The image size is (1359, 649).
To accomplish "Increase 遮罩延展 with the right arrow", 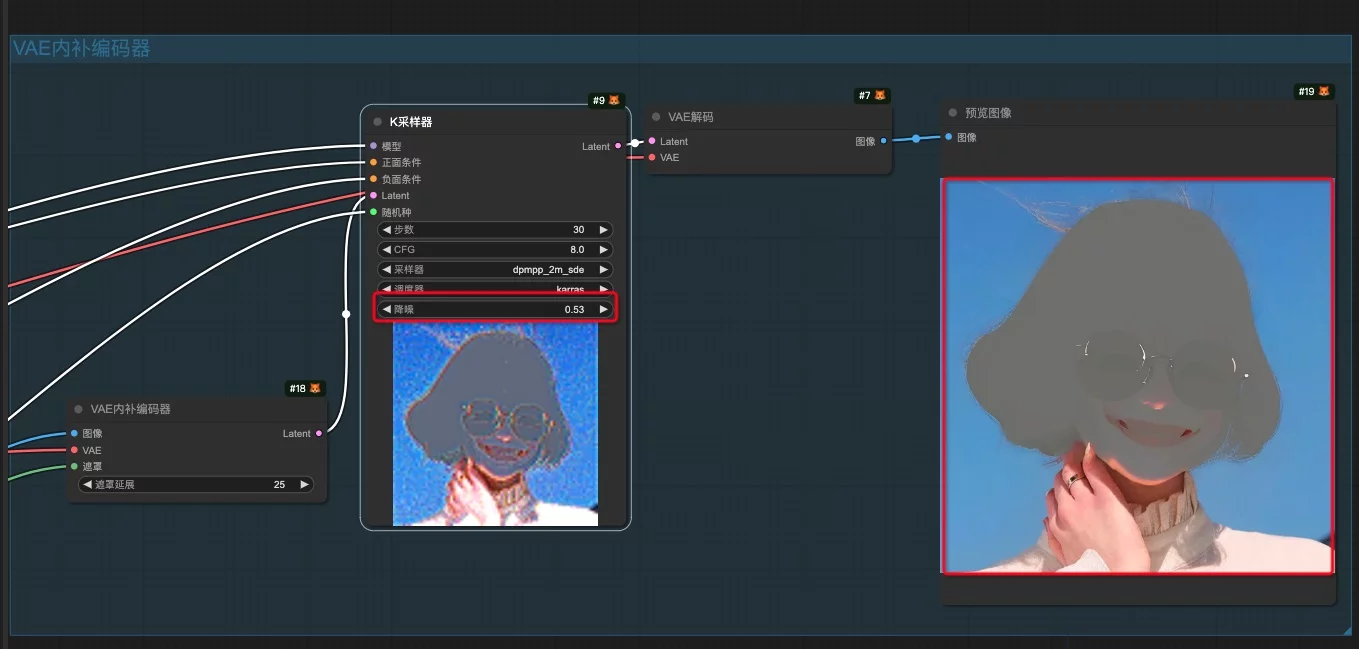I will coord(303,485).
